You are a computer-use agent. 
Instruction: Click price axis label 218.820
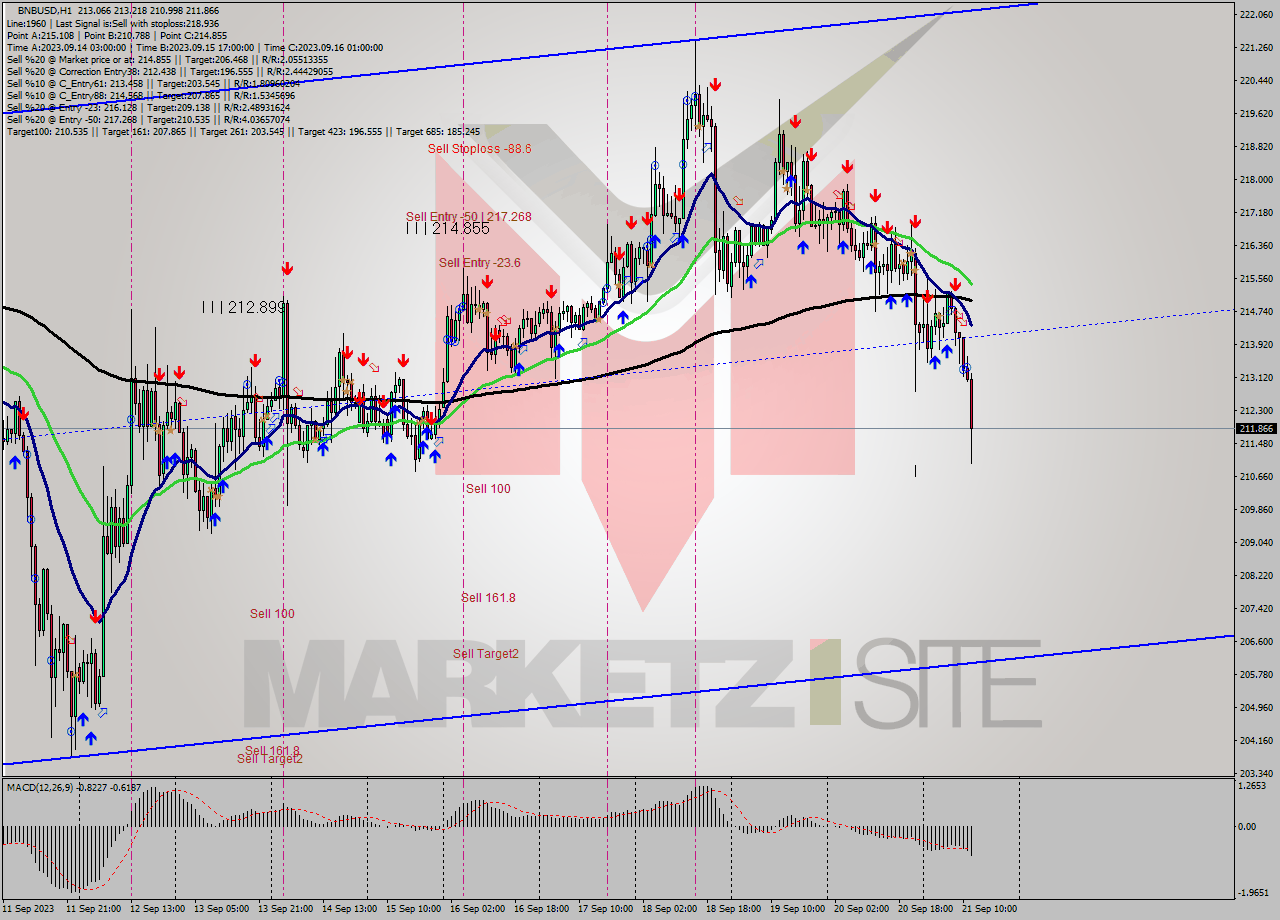point(1256,146)
